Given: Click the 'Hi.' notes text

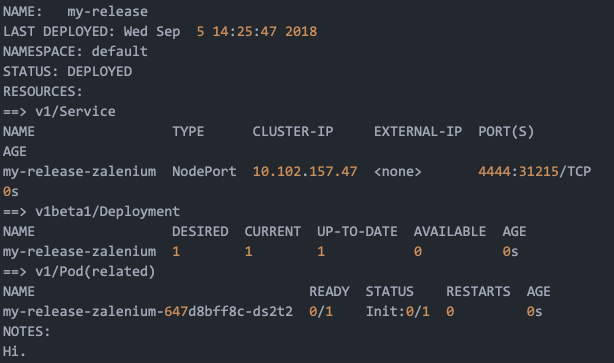Looking at the screenshot, I should (x=14, y=351).
